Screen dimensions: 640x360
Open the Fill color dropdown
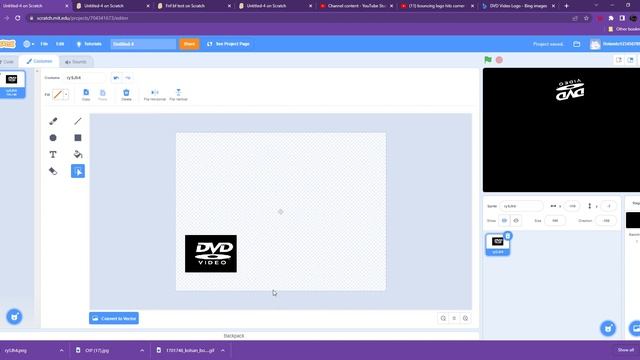(x=66, y=95)
